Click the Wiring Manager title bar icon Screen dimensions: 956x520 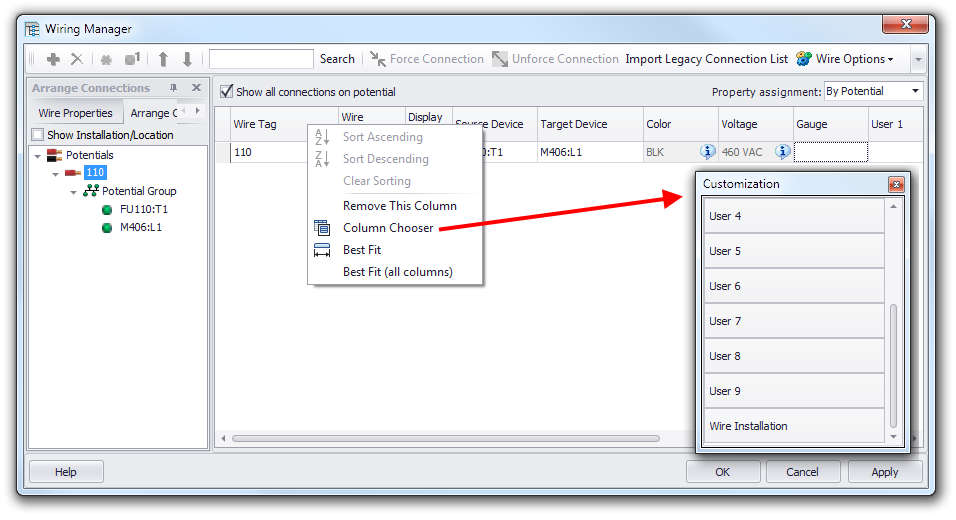pos(32,29)
